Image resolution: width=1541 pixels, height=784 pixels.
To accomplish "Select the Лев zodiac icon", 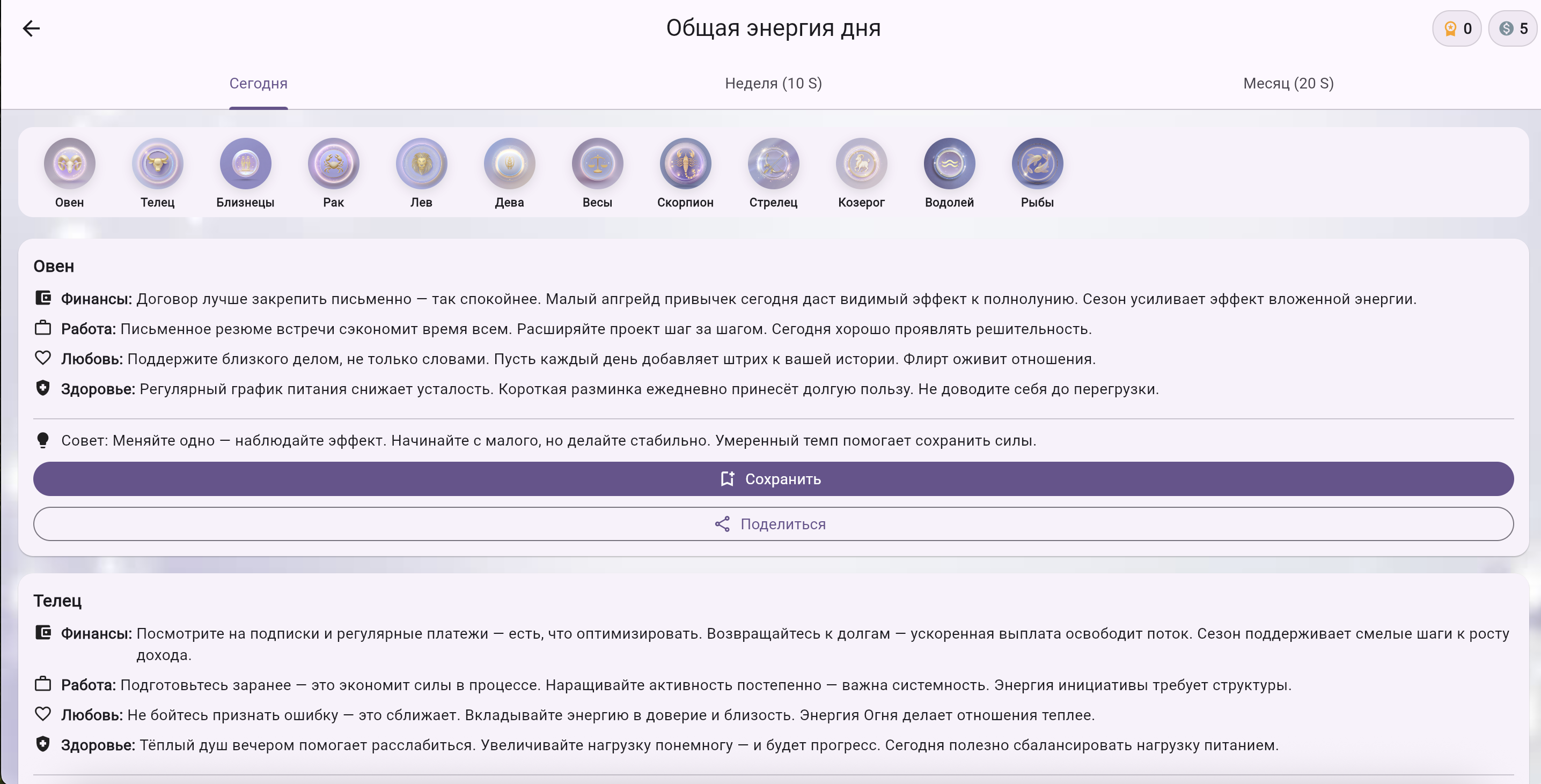I will click(421, 163).
